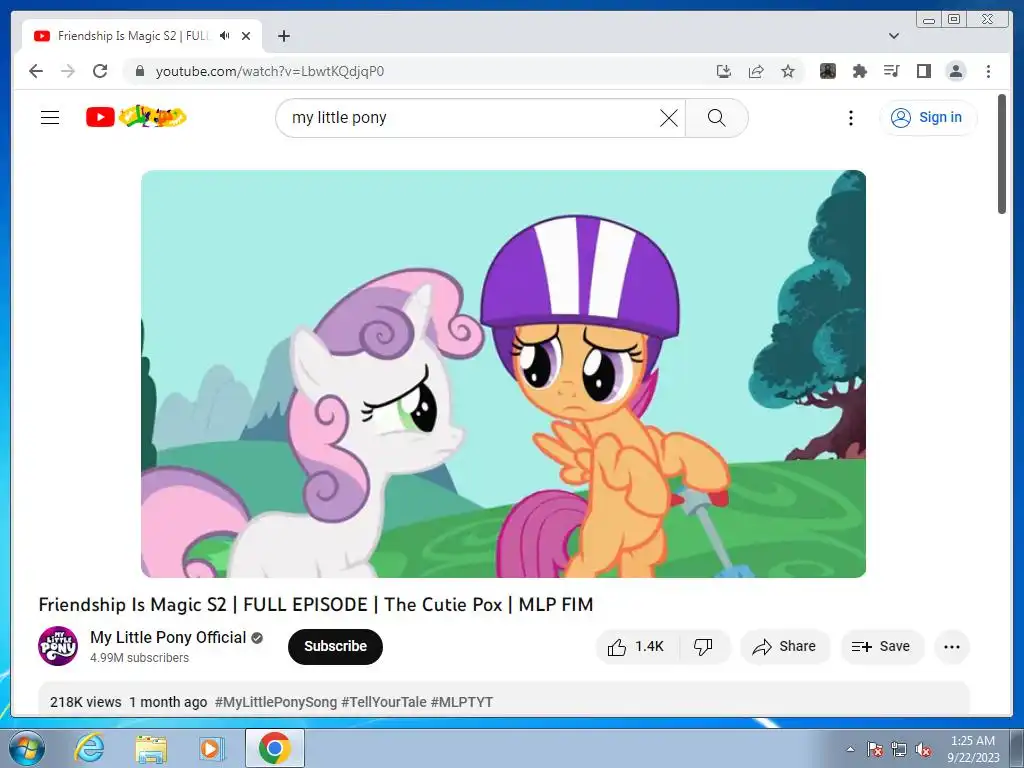The height and width of the screenshot is (768, 1024).
Task: Open the #TellYourTale hashtag
Action: pyautogui.click(x=383, y=702)
